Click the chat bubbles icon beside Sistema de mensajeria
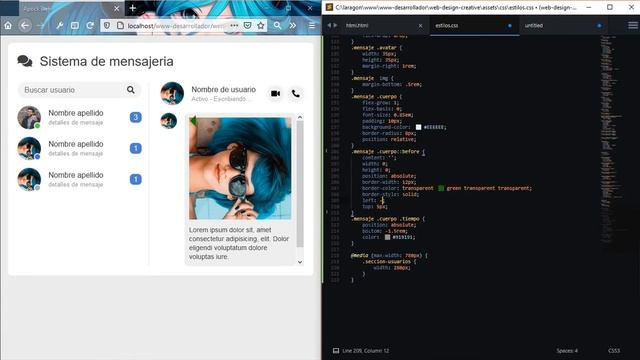The width and height of the screenshot is (640, 360). tap(25, 61)
